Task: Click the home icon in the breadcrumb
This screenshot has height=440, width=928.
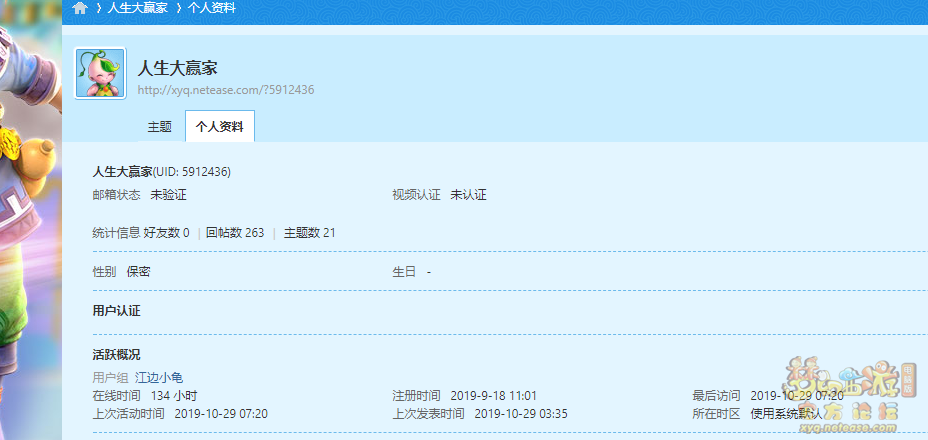Action: 80,8
